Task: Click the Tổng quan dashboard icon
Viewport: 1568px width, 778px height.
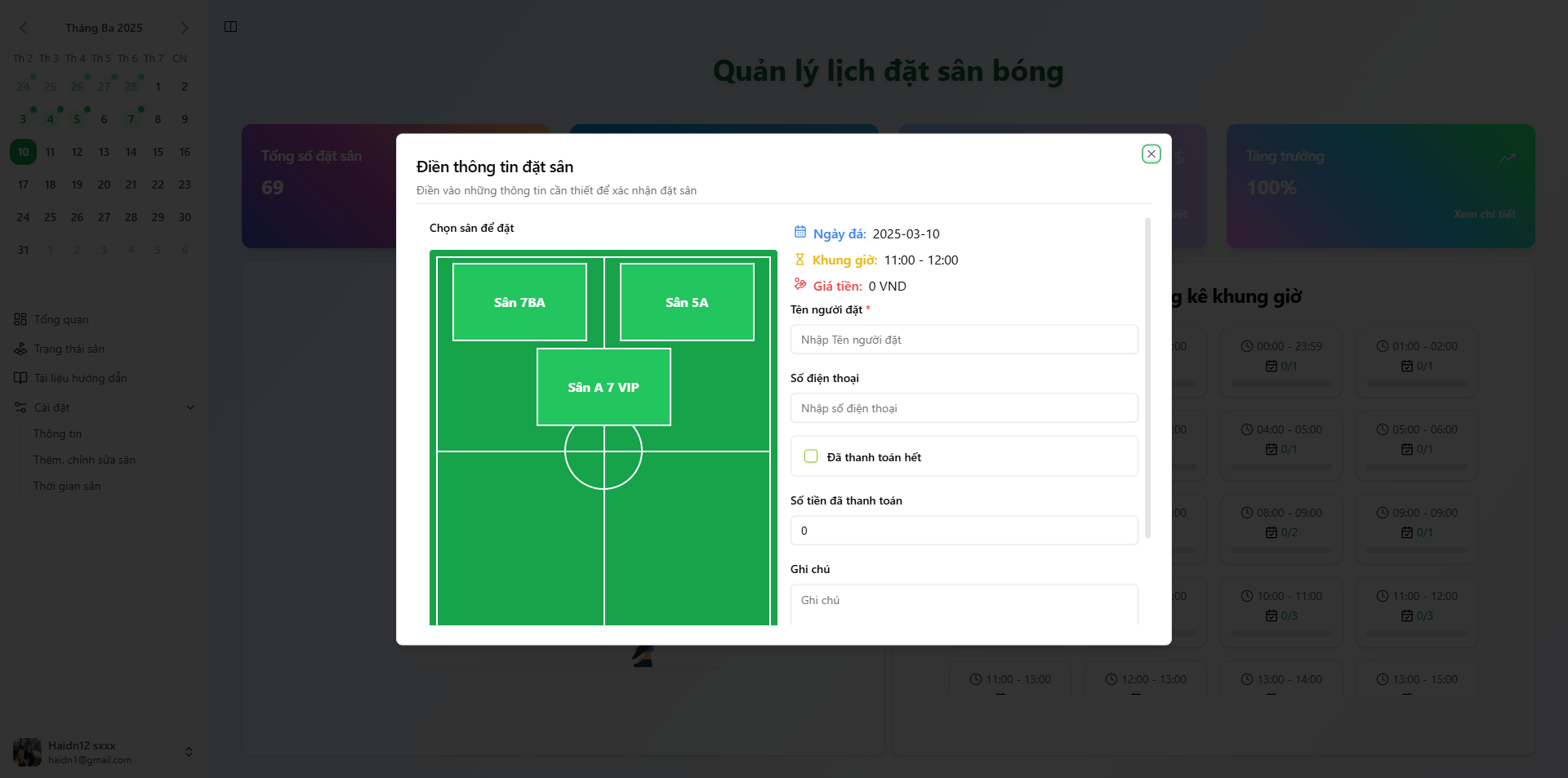Action: click(20, 319)
